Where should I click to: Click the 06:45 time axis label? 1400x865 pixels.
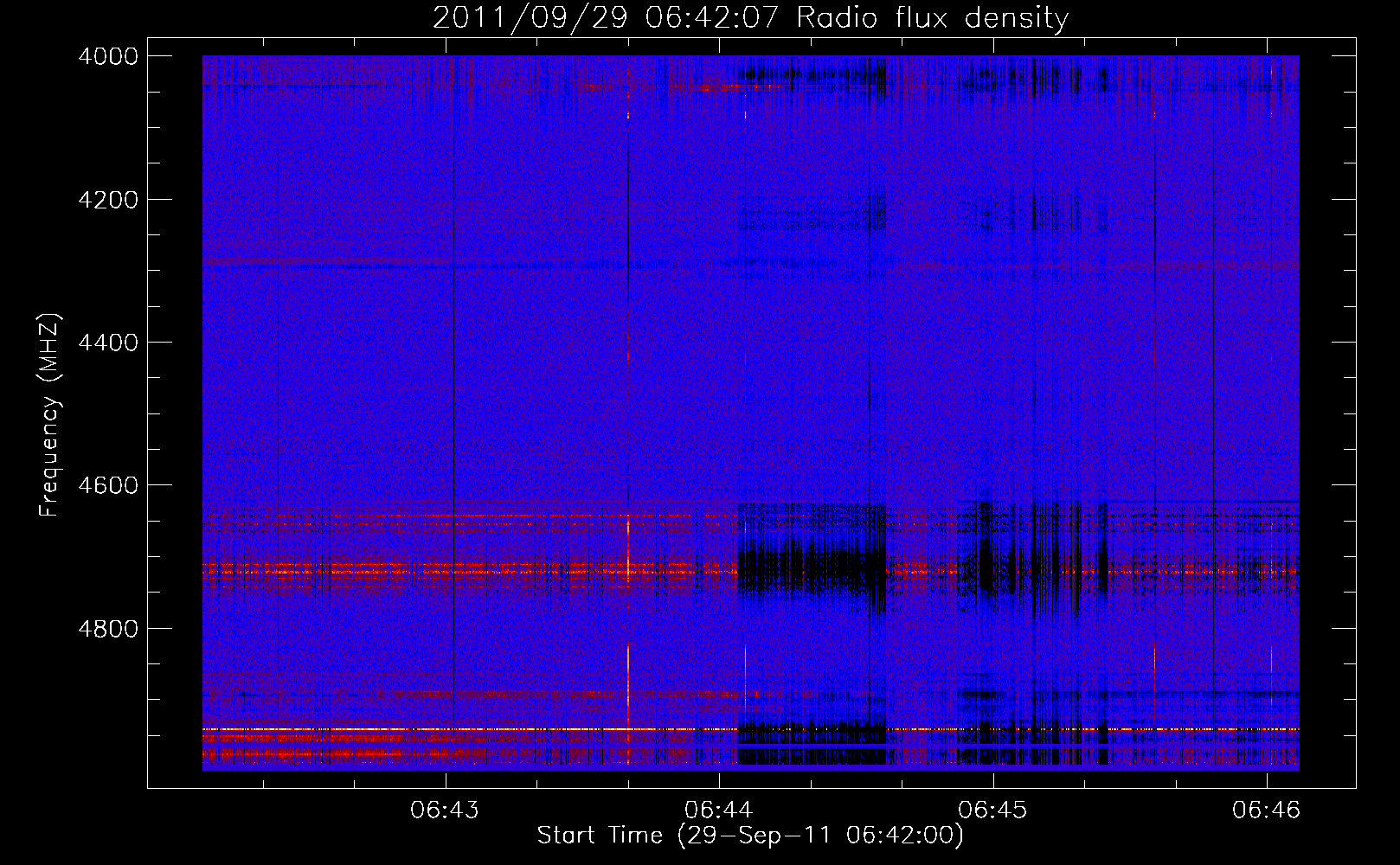[x=992, y=810]
